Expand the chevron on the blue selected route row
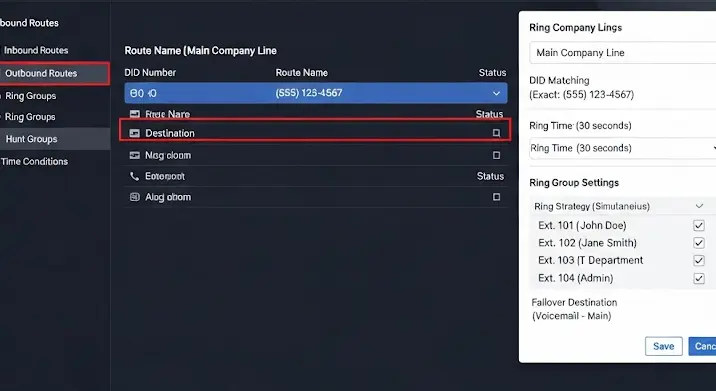716x391 pixels. [x=496, y=93]
